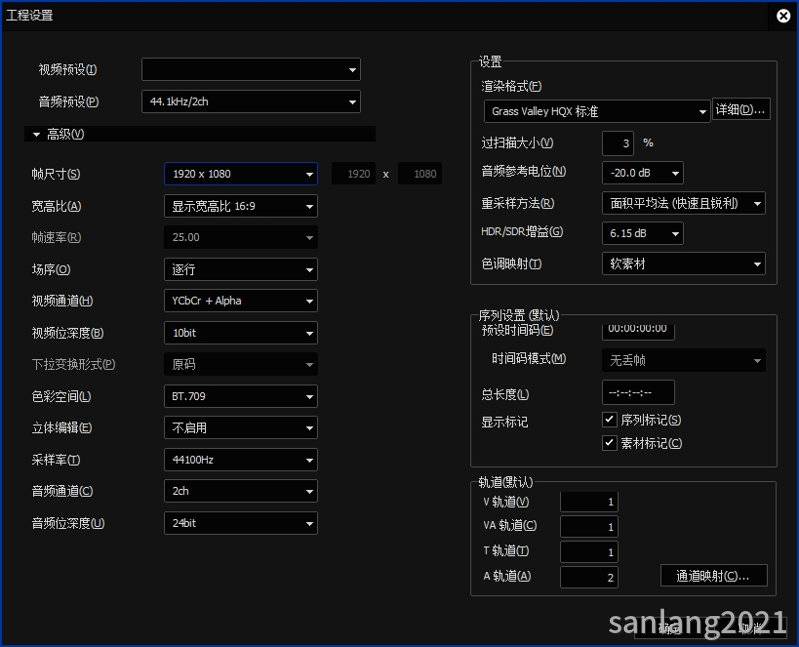Open the 场序 逐行 dropdown
Screen dimensions: 799x647
[x=241, y=269]
